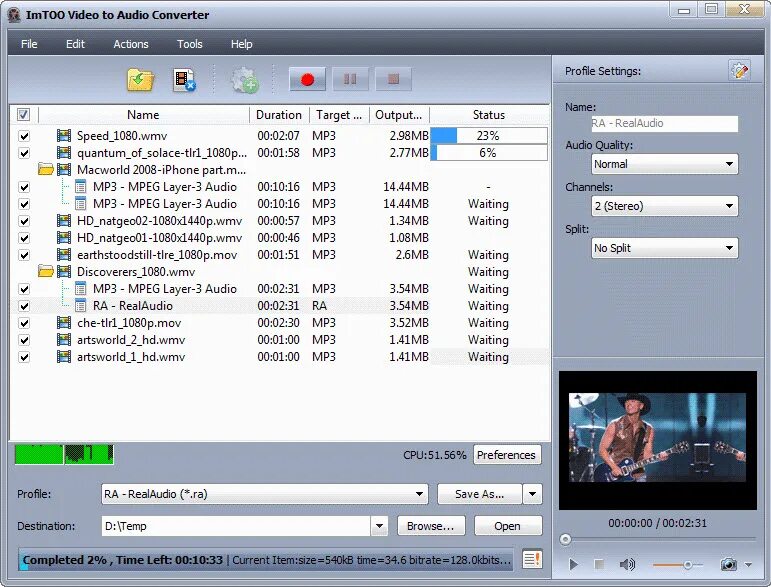Image resolution: width=771 pixels, height=587 pixels.
Task: Open the Channels dropdown
Action: click(x=664, y=206)
